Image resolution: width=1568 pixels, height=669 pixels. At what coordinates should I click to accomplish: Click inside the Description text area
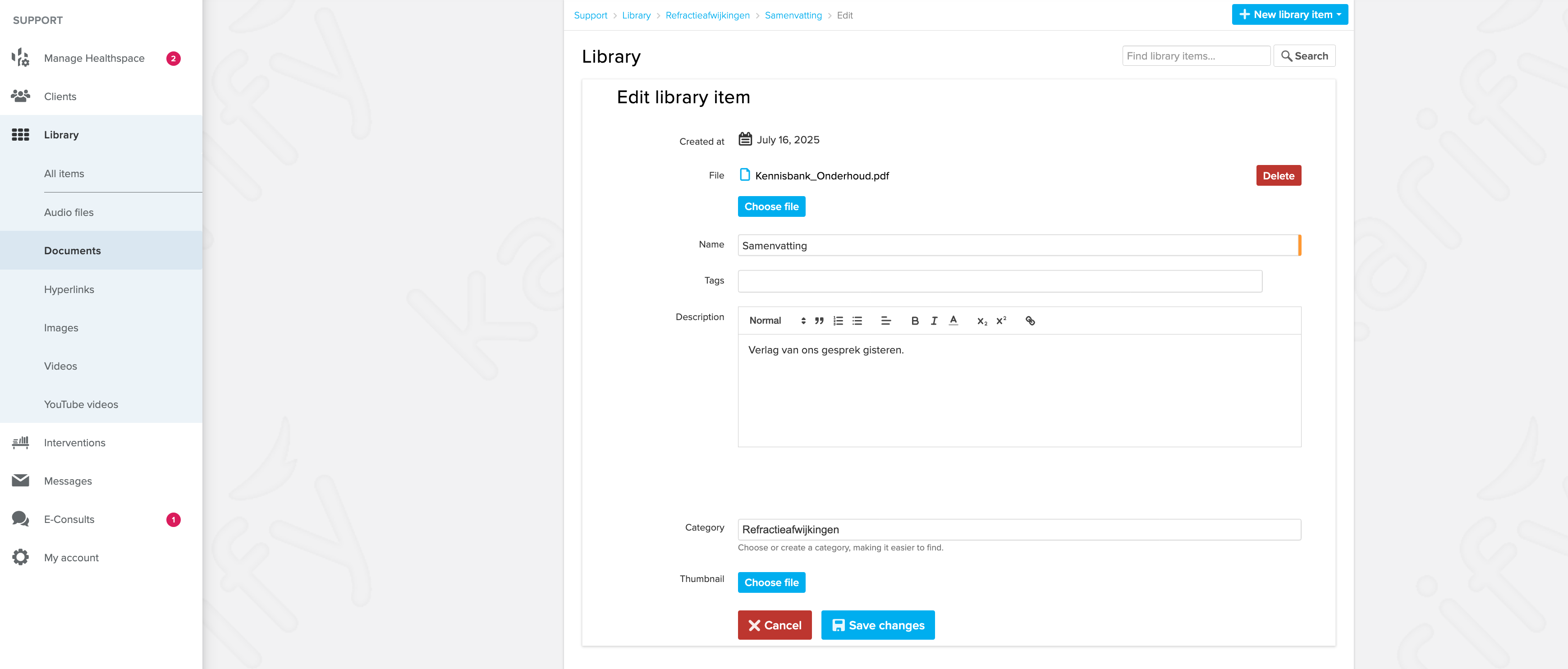point(1019,390)
